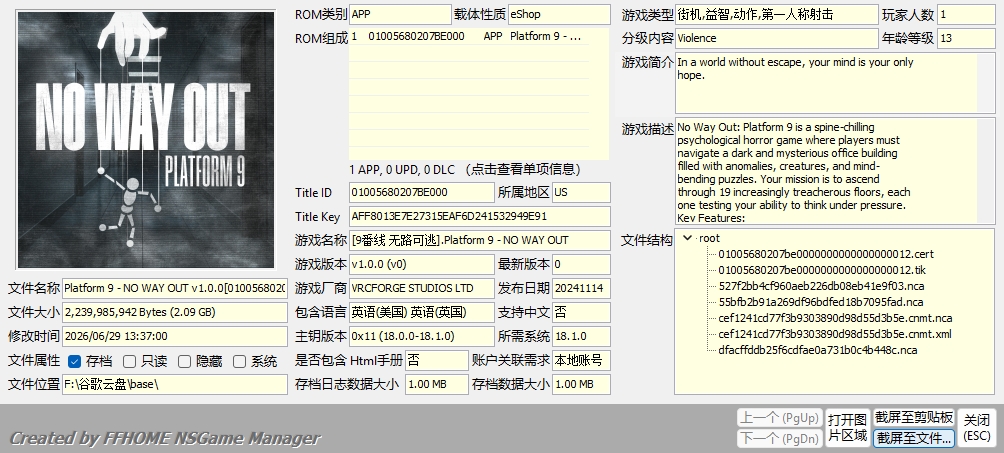This screenshot has height=453, width=1004.
Task: Click the 截屏至剪贴板 button
Action: 914,418
